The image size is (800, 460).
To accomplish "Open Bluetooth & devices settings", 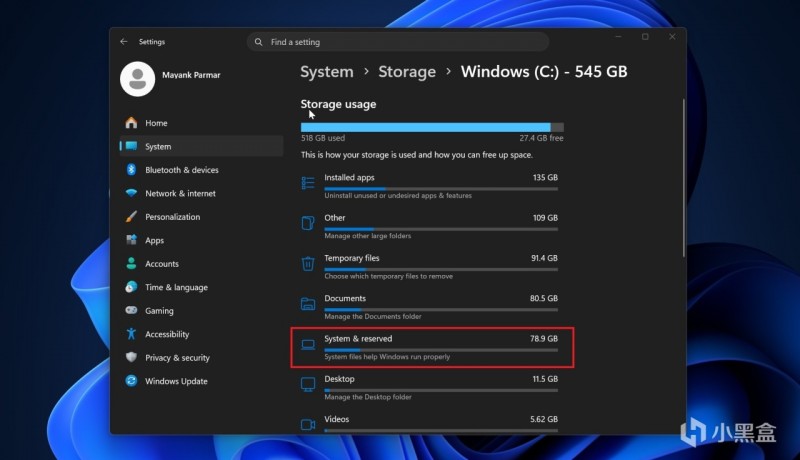I will (201, 170).
